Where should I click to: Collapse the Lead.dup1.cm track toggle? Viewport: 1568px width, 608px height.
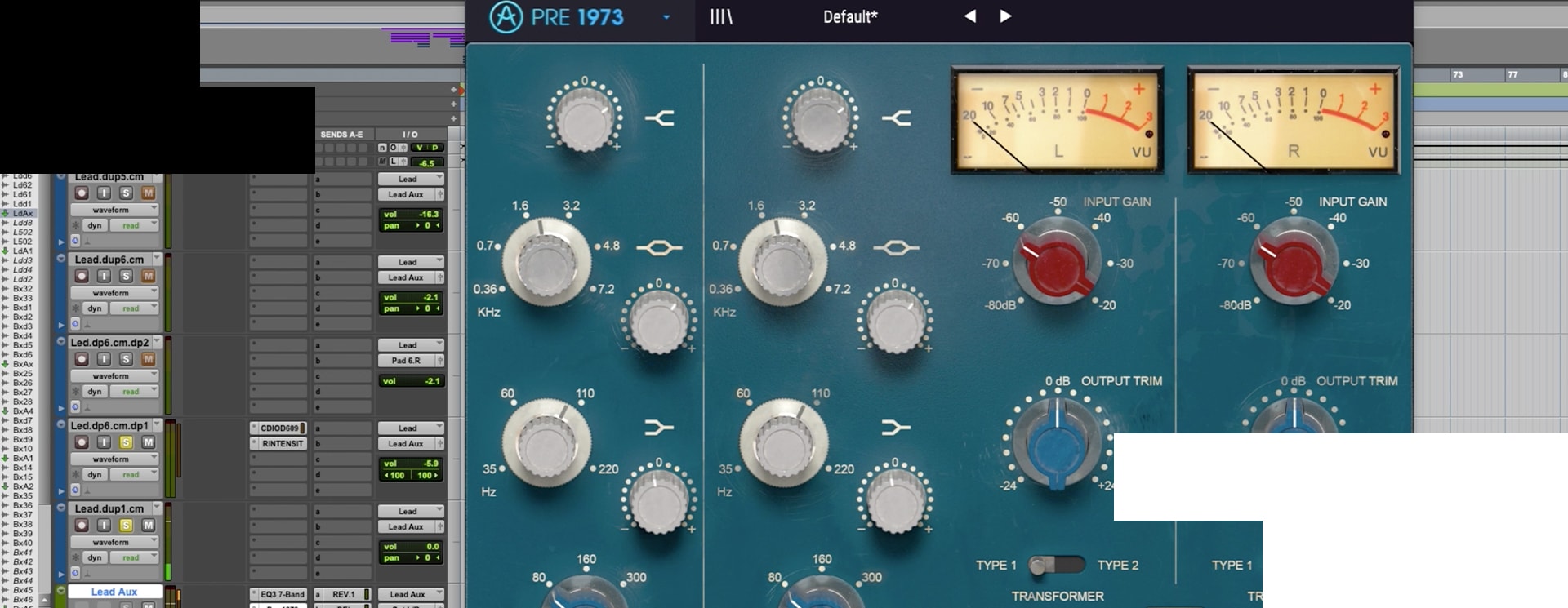60,508
